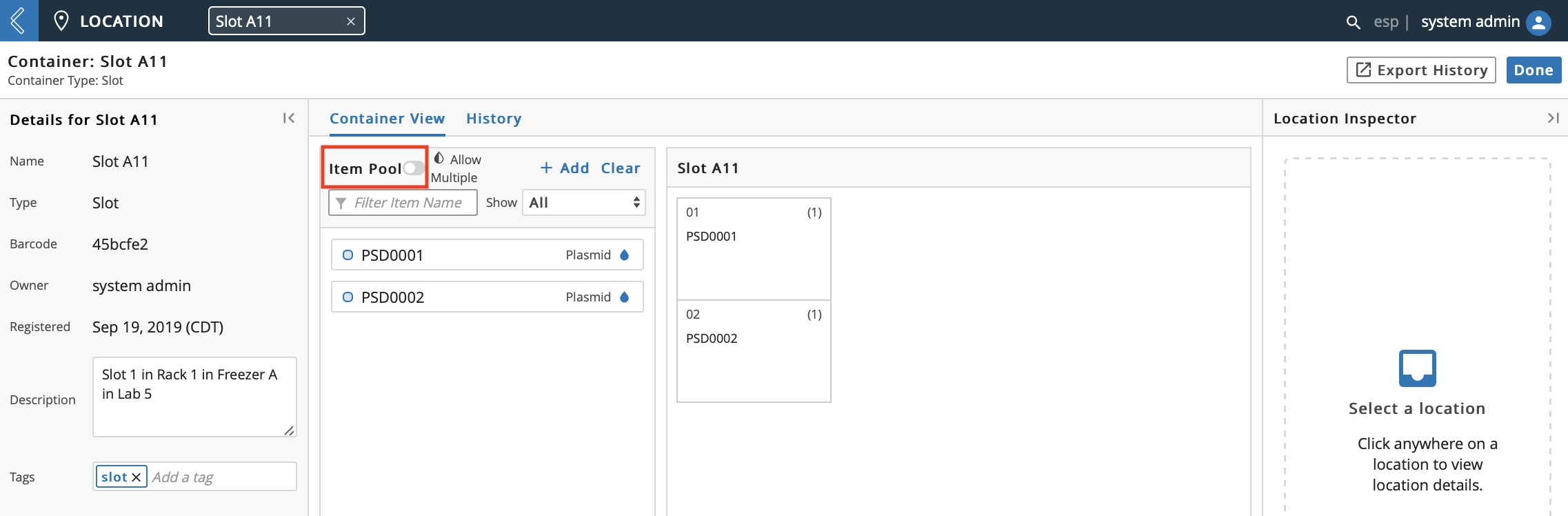1568x516 pixels.
Task: Click the system admin username in the top bar
Action: [x=1470, y=22]
